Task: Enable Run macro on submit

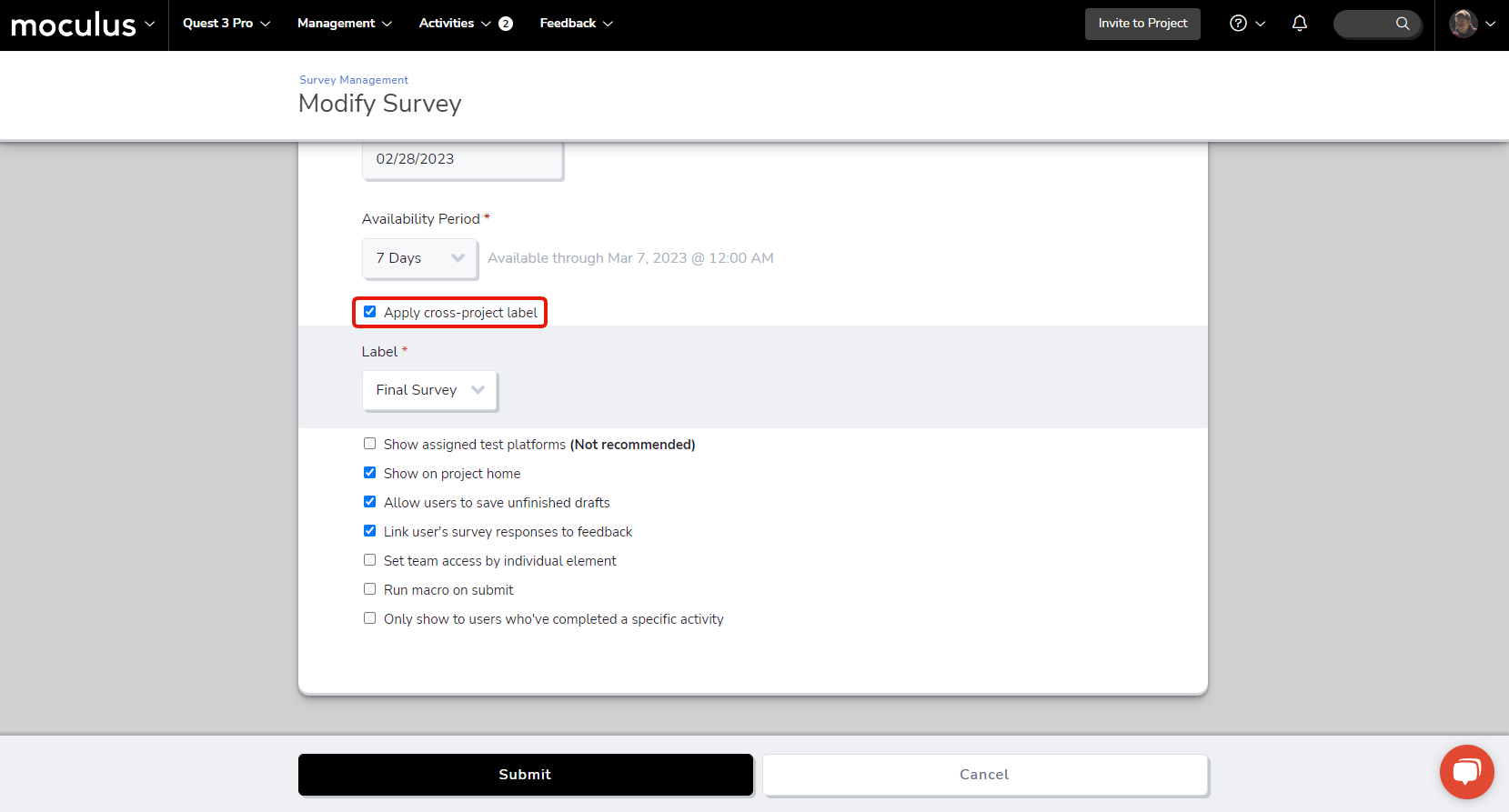Action: click(x=369, y=589)
